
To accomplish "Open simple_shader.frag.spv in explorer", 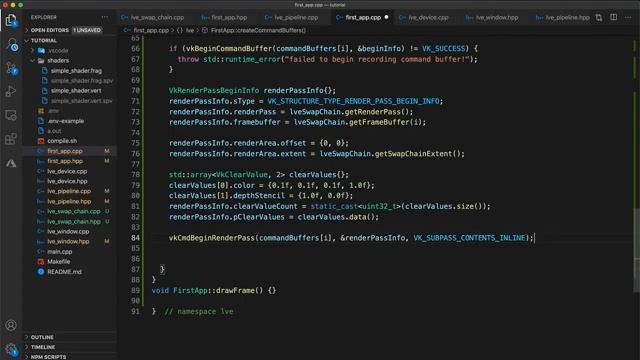I will coord(82,80).
